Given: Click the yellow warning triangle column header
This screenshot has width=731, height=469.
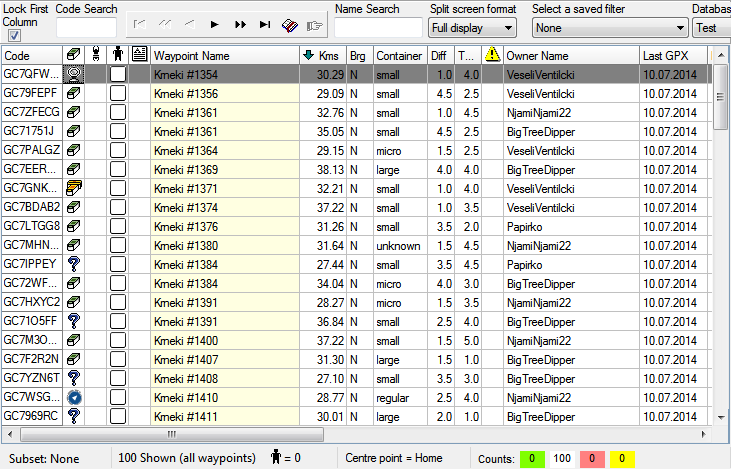Looking at the screenshot, I should 492,55.
